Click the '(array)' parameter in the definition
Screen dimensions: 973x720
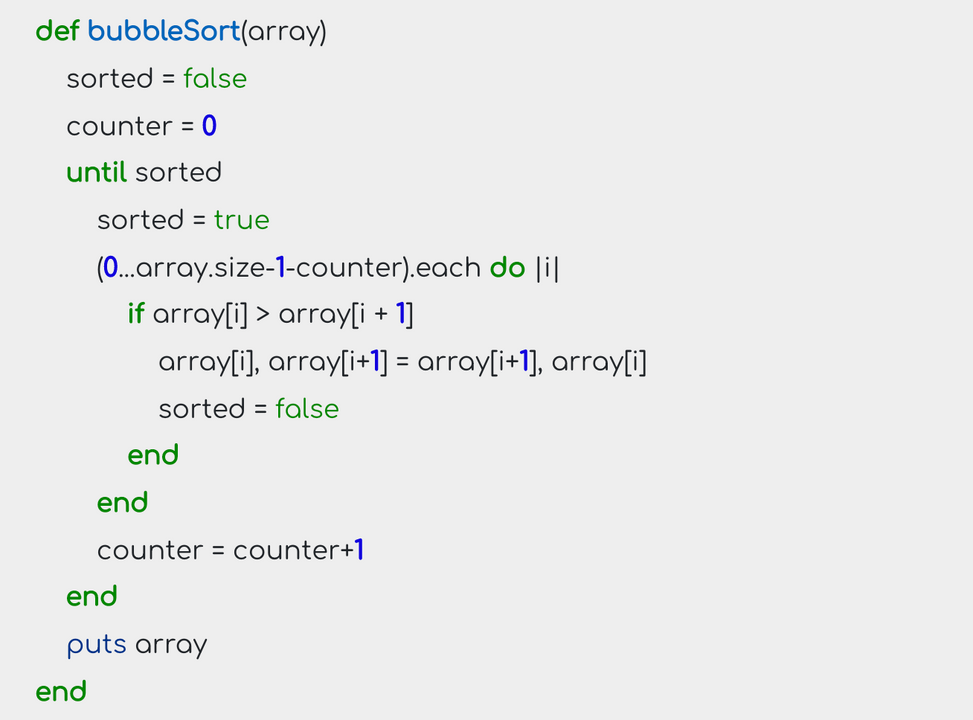coord(284,32)
